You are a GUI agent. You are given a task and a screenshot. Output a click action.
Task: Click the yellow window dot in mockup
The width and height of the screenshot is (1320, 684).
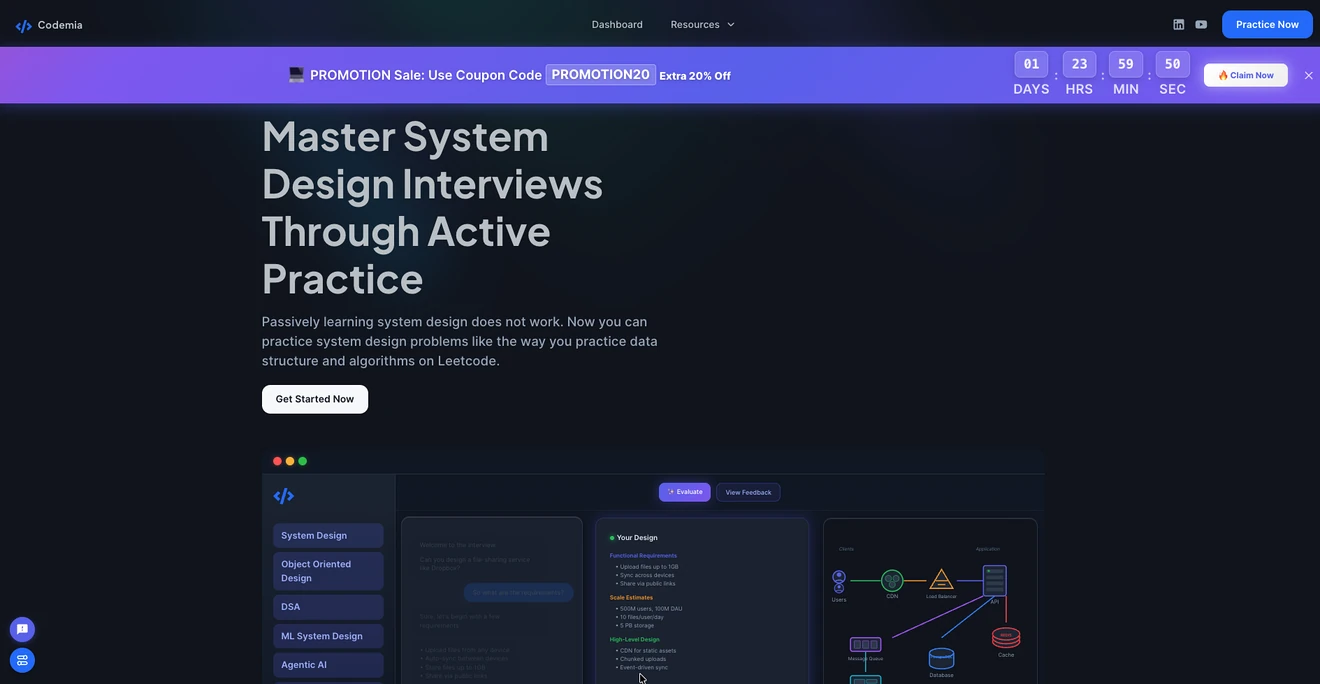click(290, 461)
